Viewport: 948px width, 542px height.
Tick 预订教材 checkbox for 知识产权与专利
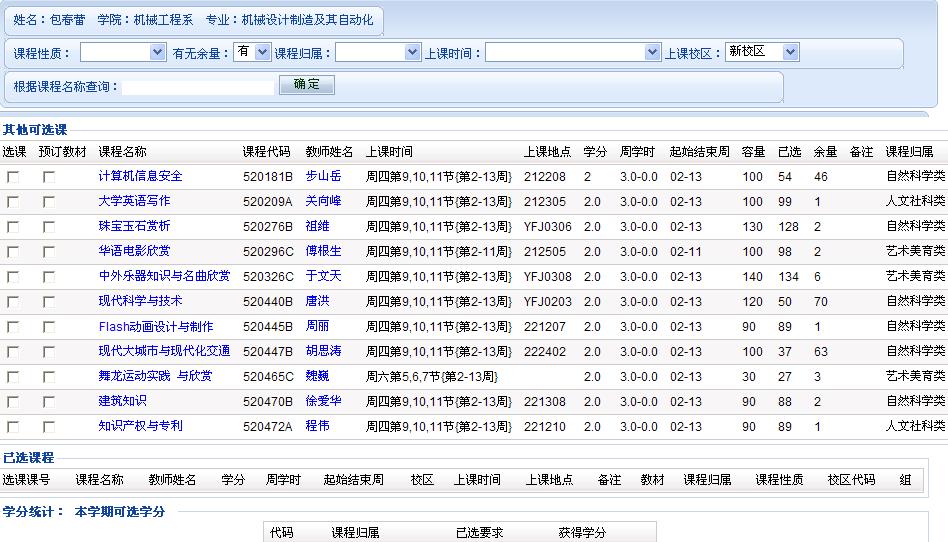coord(49,427)
